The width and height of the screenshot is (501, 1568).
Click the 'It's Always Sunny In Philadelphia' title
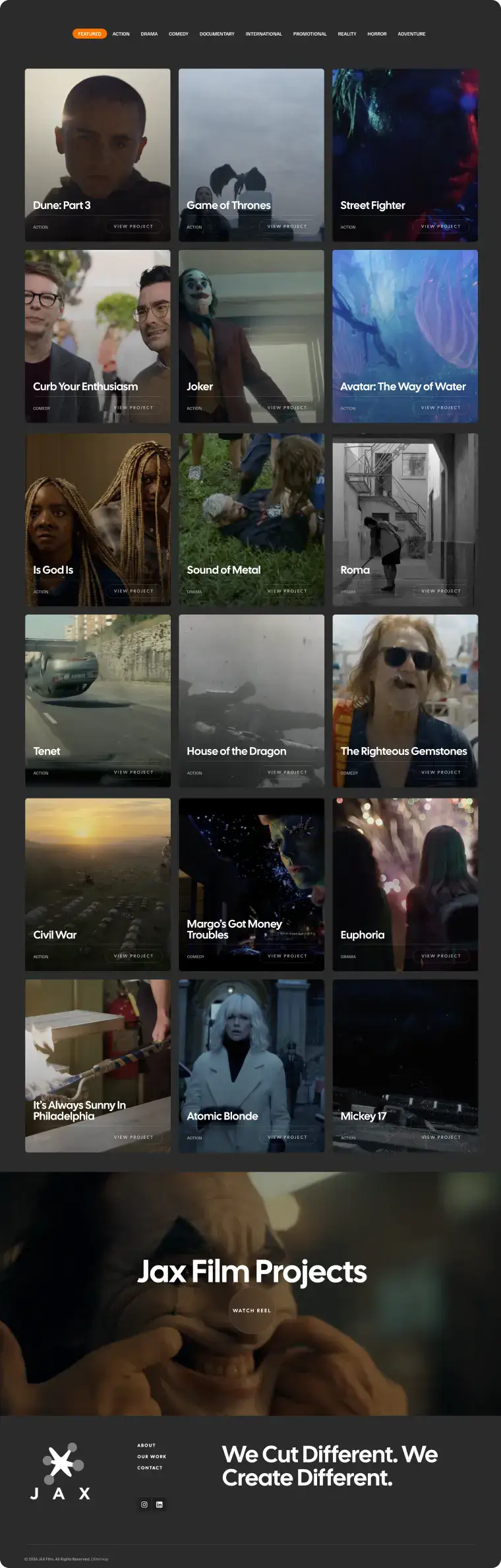coord(79,1110)
